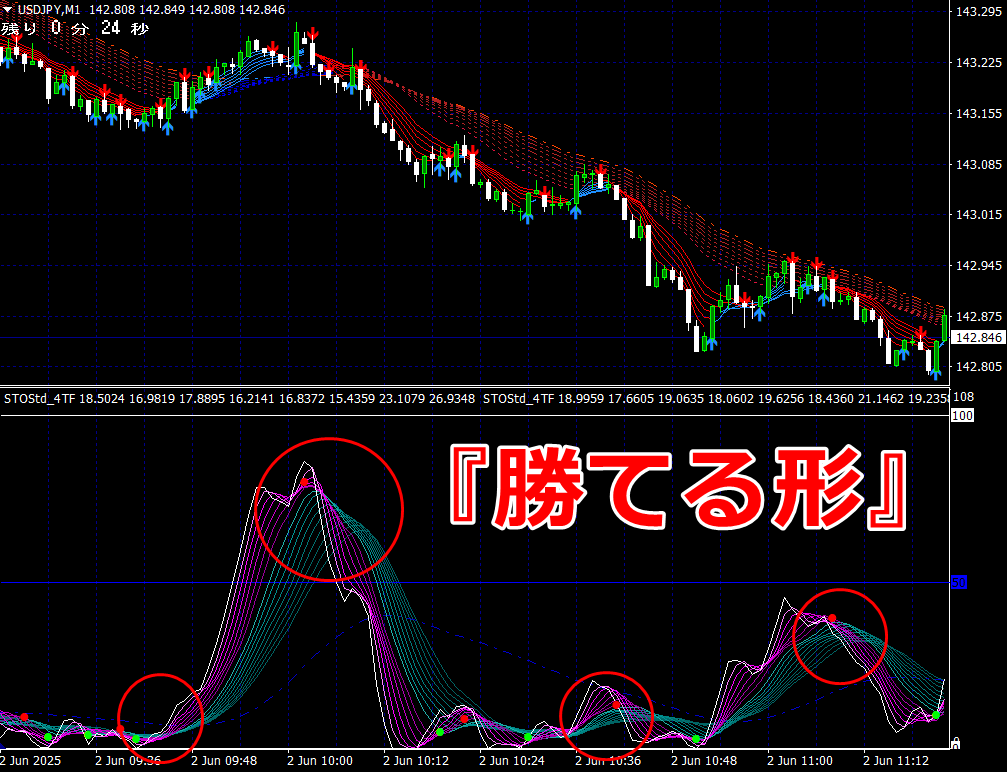Select indicator value 26.9348

click(x=452, y=399)
